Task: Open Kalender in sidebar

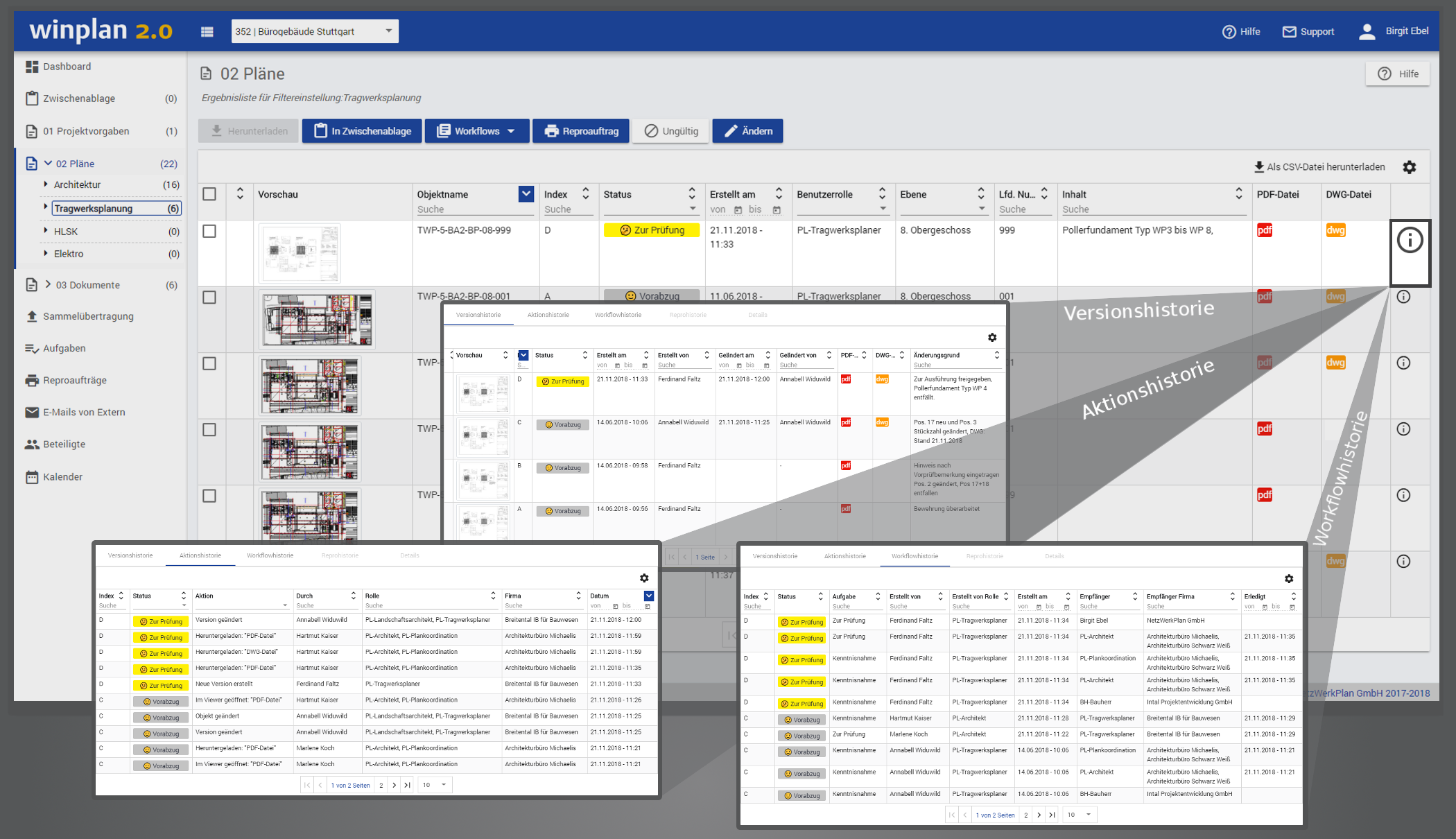Action: (62, 477)
